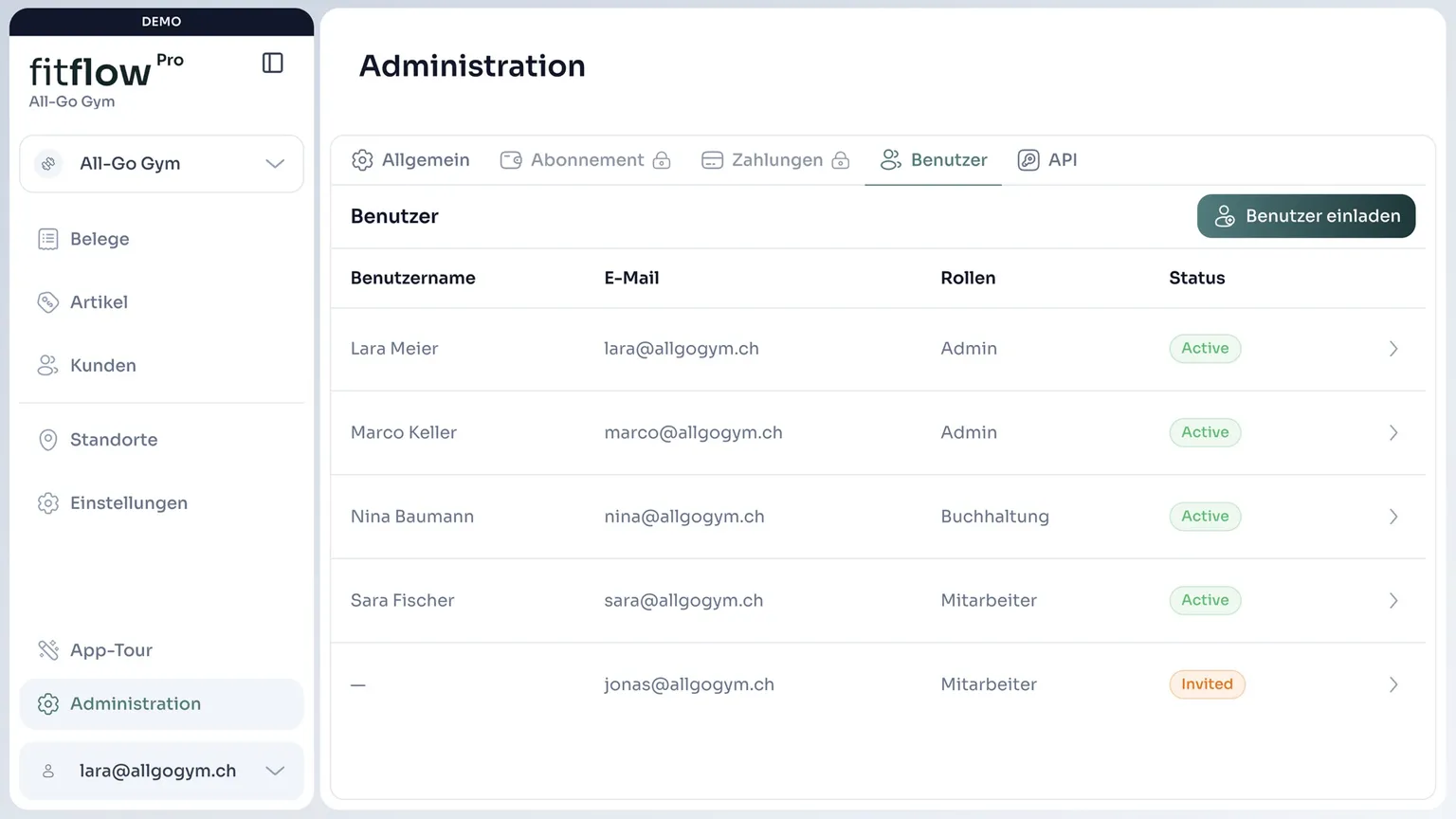The image size is (1456, 819).
Task: Click the name Lara Meier
Action: click(394, 349)
